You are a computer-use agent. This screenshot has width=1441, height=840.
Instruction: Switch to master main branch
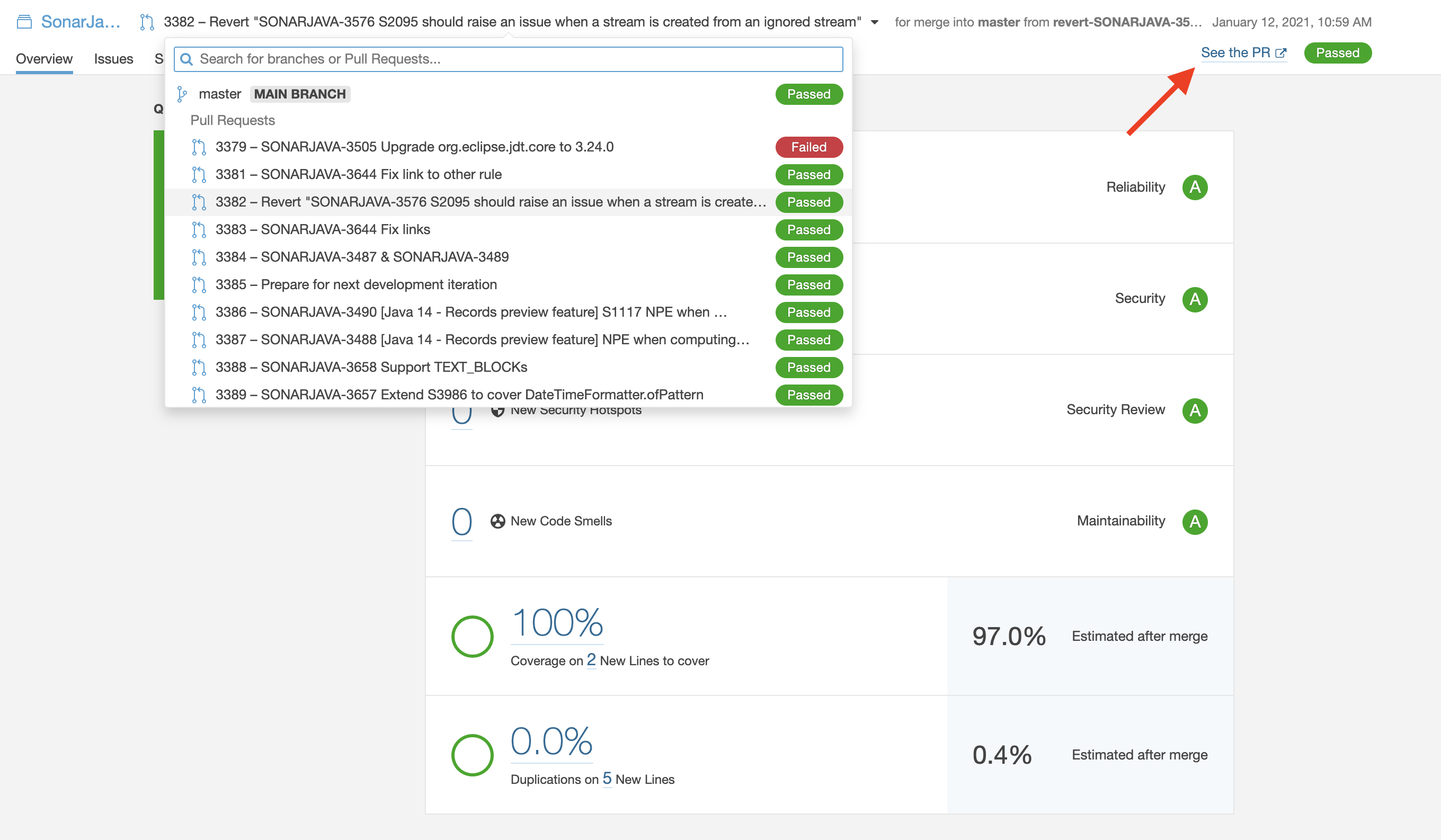pyautogui.click(x=220, y=94)
